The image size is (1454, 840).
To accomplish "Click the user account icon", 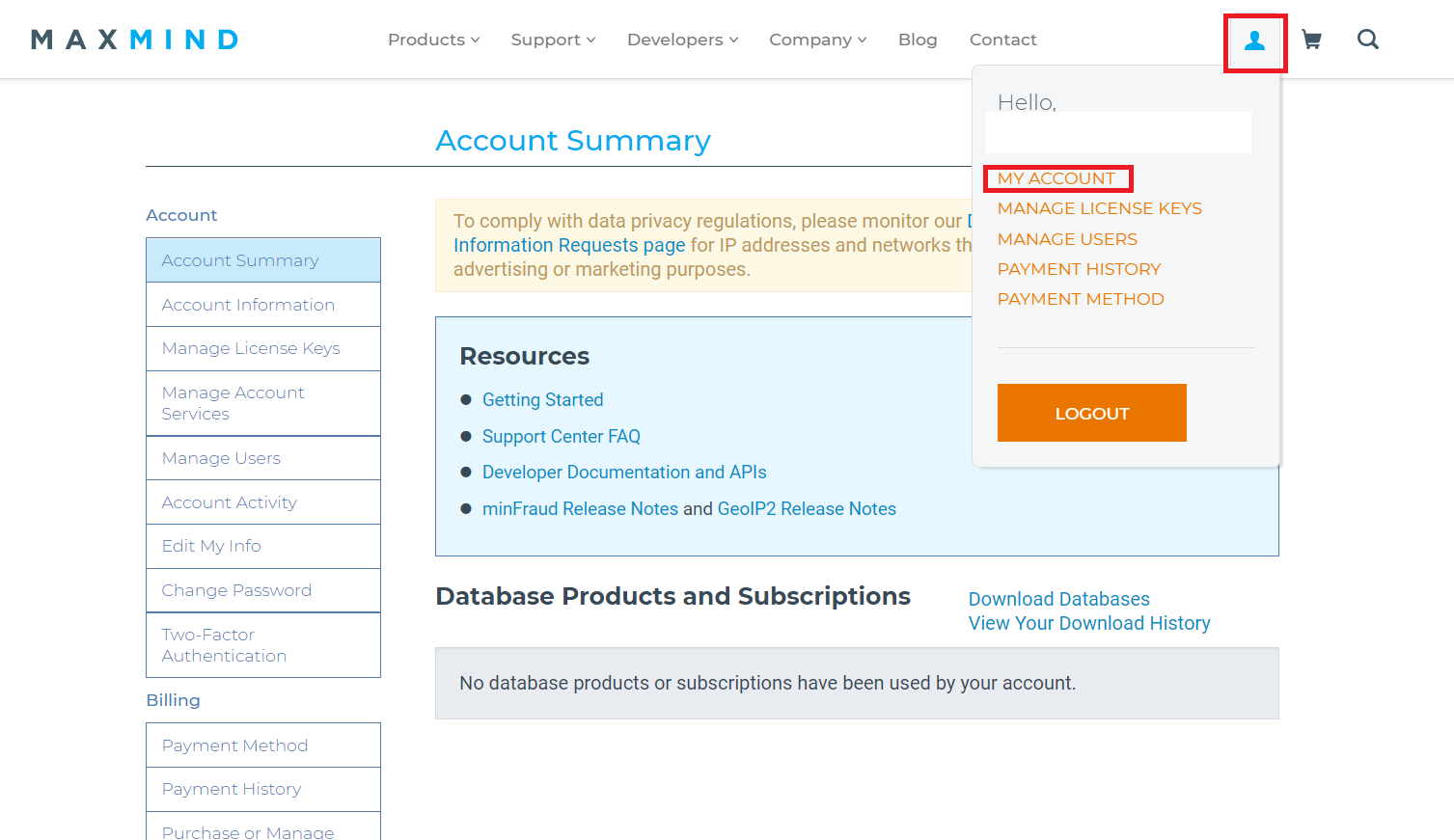I will (1254, 41).
